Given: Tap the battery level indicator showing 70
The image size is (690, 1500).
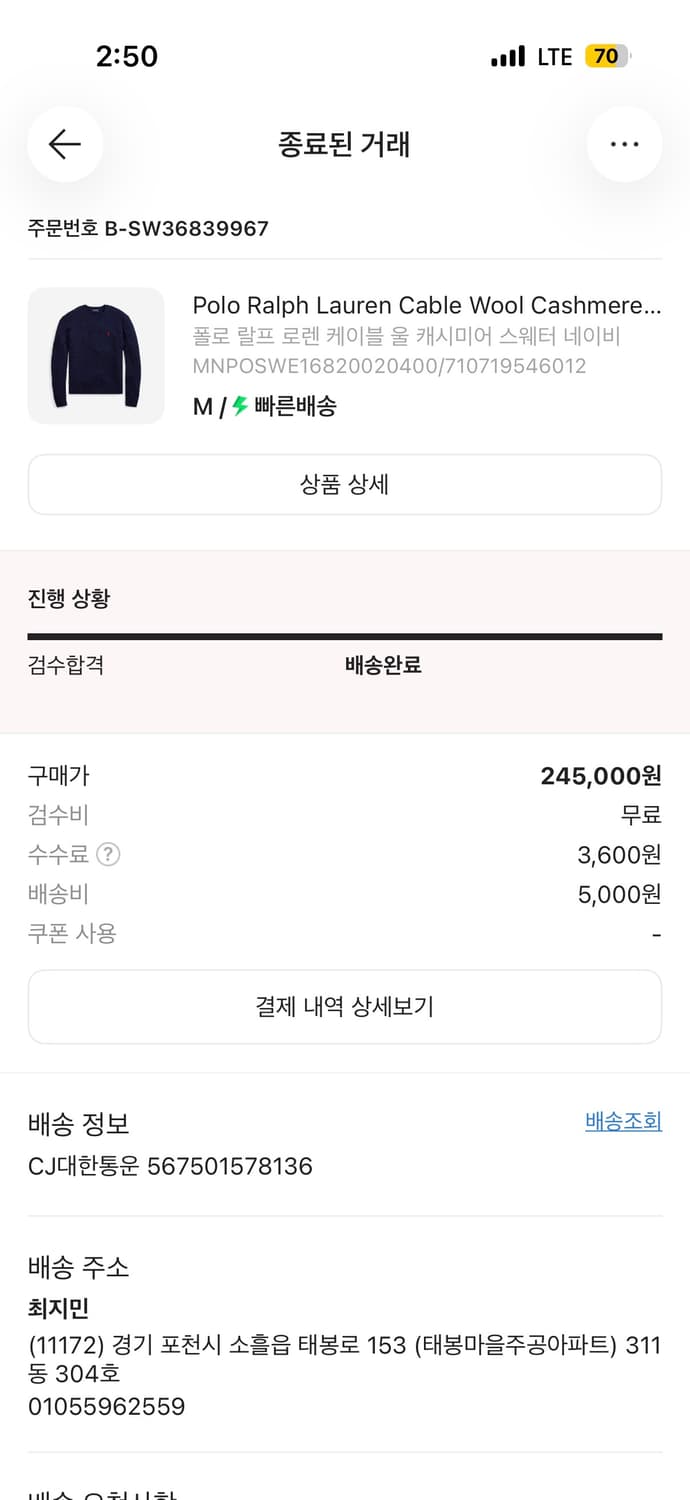Looking at the screenshot, I should pos(606,57).
